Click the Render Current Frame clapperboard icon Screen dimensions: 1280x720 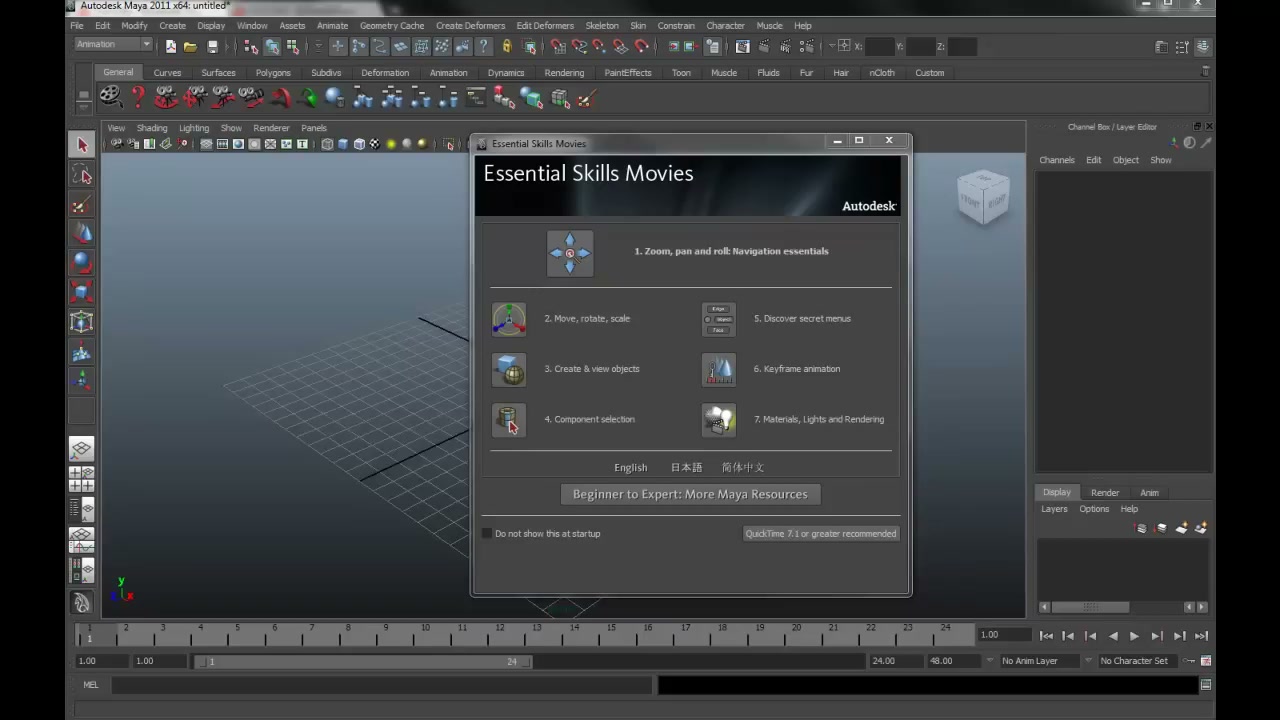coord(764,46)
